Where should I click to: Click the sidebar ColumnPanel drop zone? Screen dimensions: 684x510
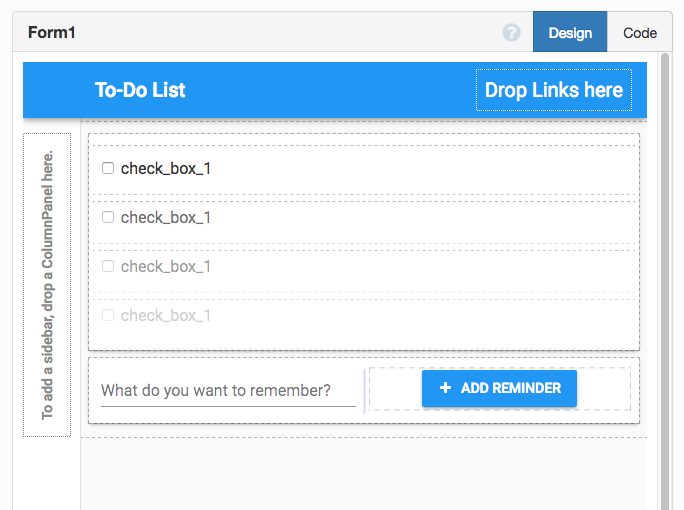point(47,285)
